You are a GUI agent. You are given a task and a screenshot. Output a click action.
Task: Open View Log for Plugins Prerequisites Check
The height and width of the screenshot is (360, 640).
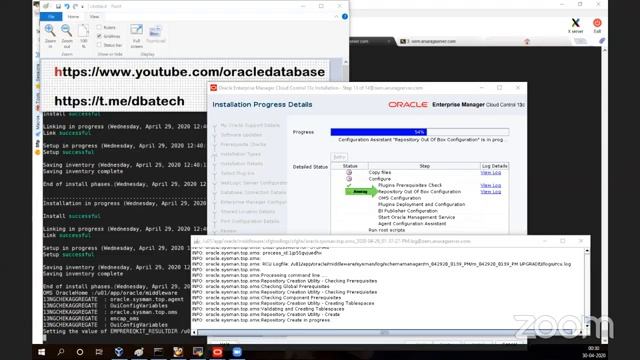click(491, 185)
